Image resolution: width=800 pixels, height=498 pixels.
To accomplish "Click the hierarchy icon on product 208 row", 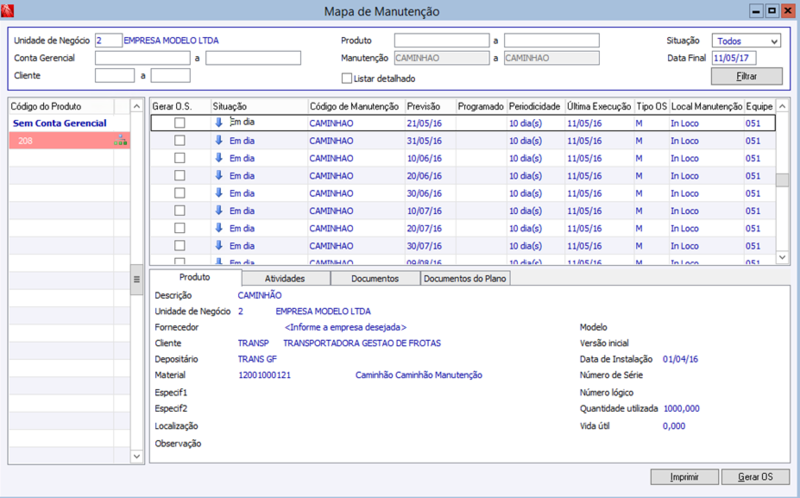I will 121,141.
